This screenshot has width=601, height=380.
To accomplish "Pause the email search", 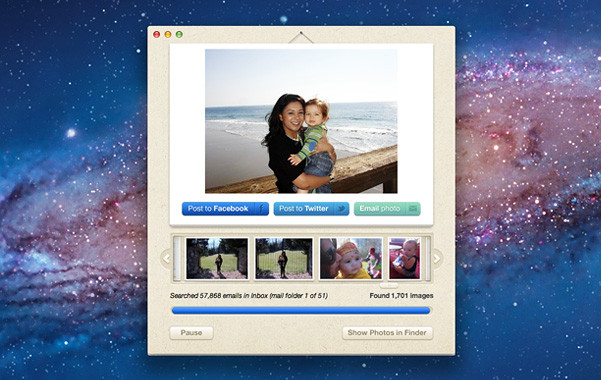I will [x=191, y=332].
